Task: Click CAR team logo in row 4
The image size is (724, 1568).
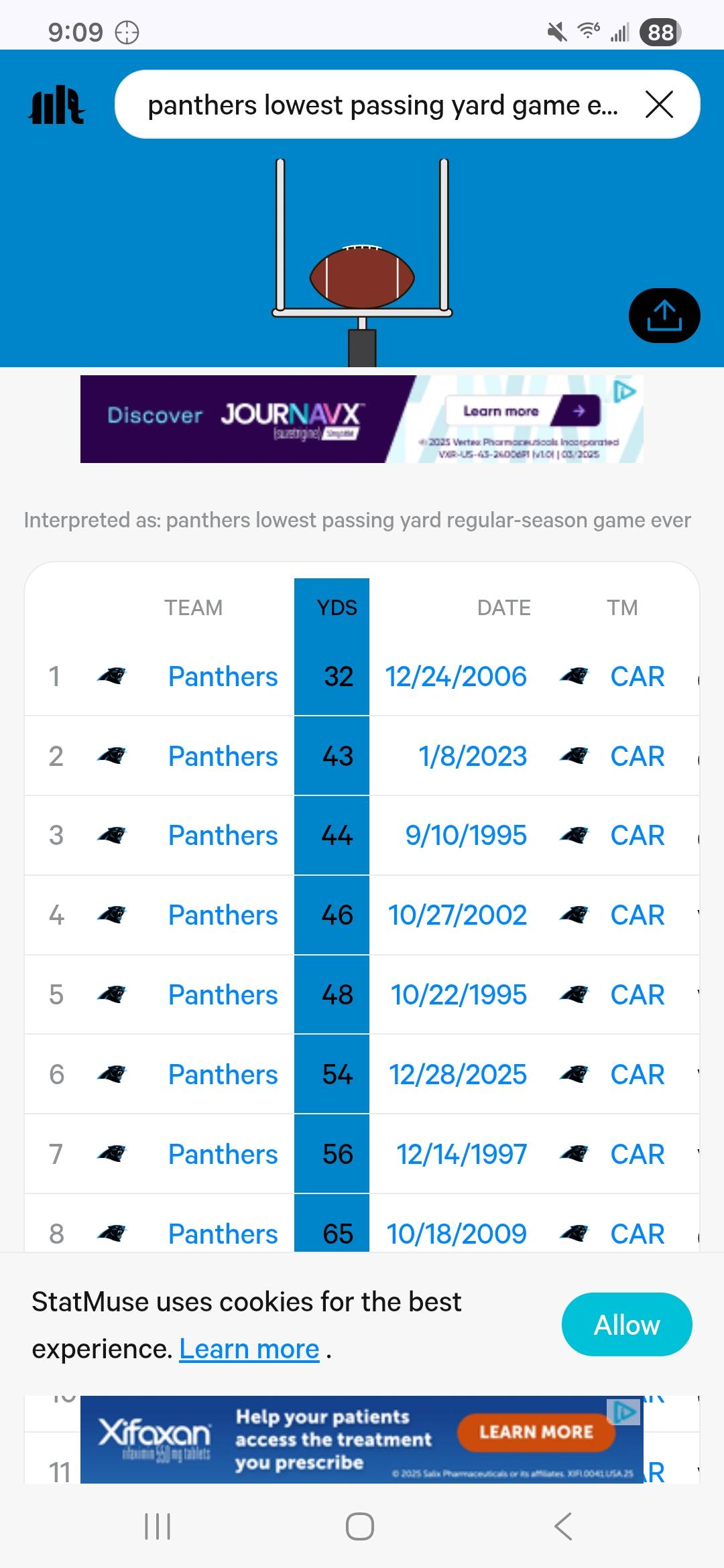Action: tap(574, 915)
